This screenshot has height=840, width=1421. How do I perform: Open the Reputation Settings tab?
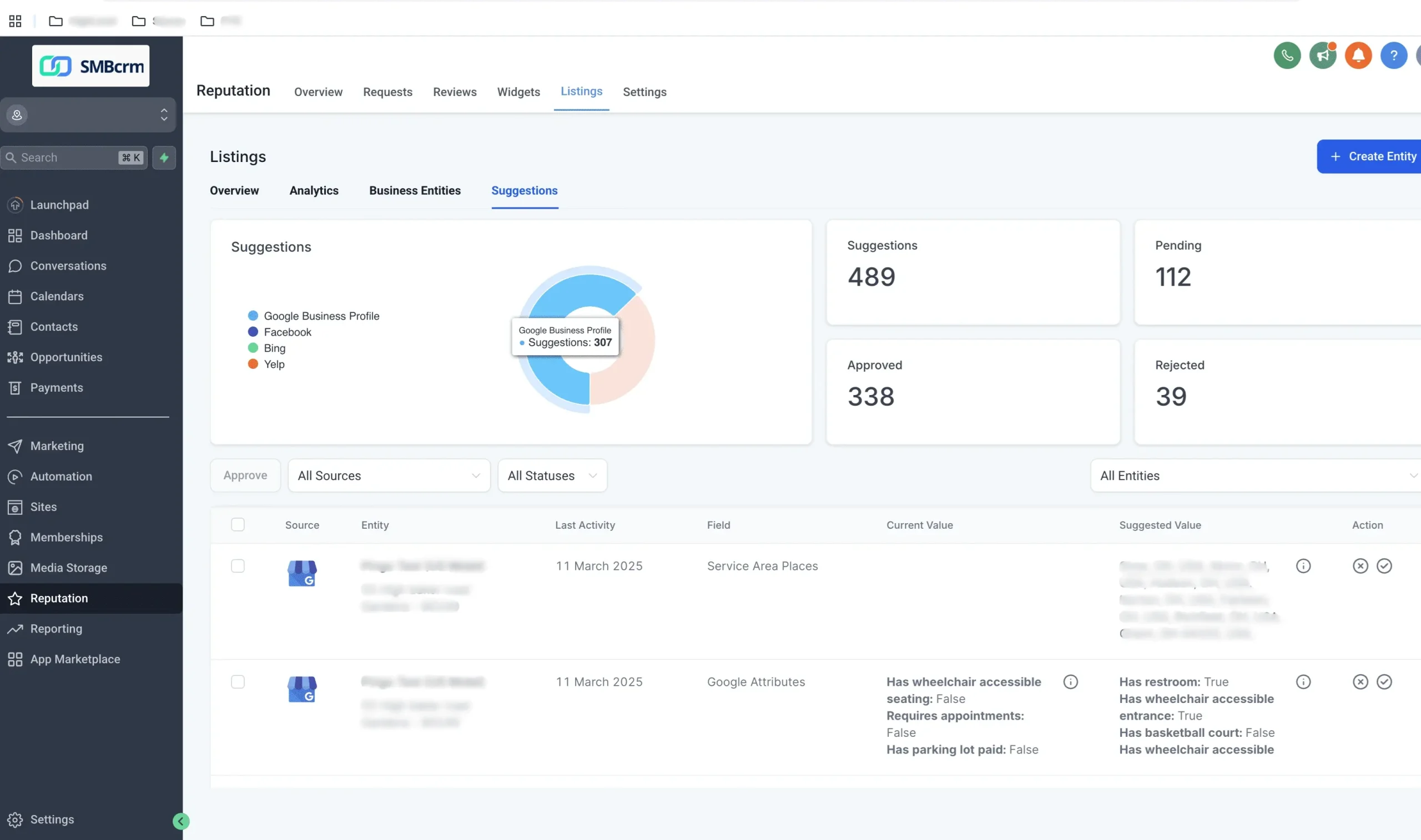pos(644,92)
